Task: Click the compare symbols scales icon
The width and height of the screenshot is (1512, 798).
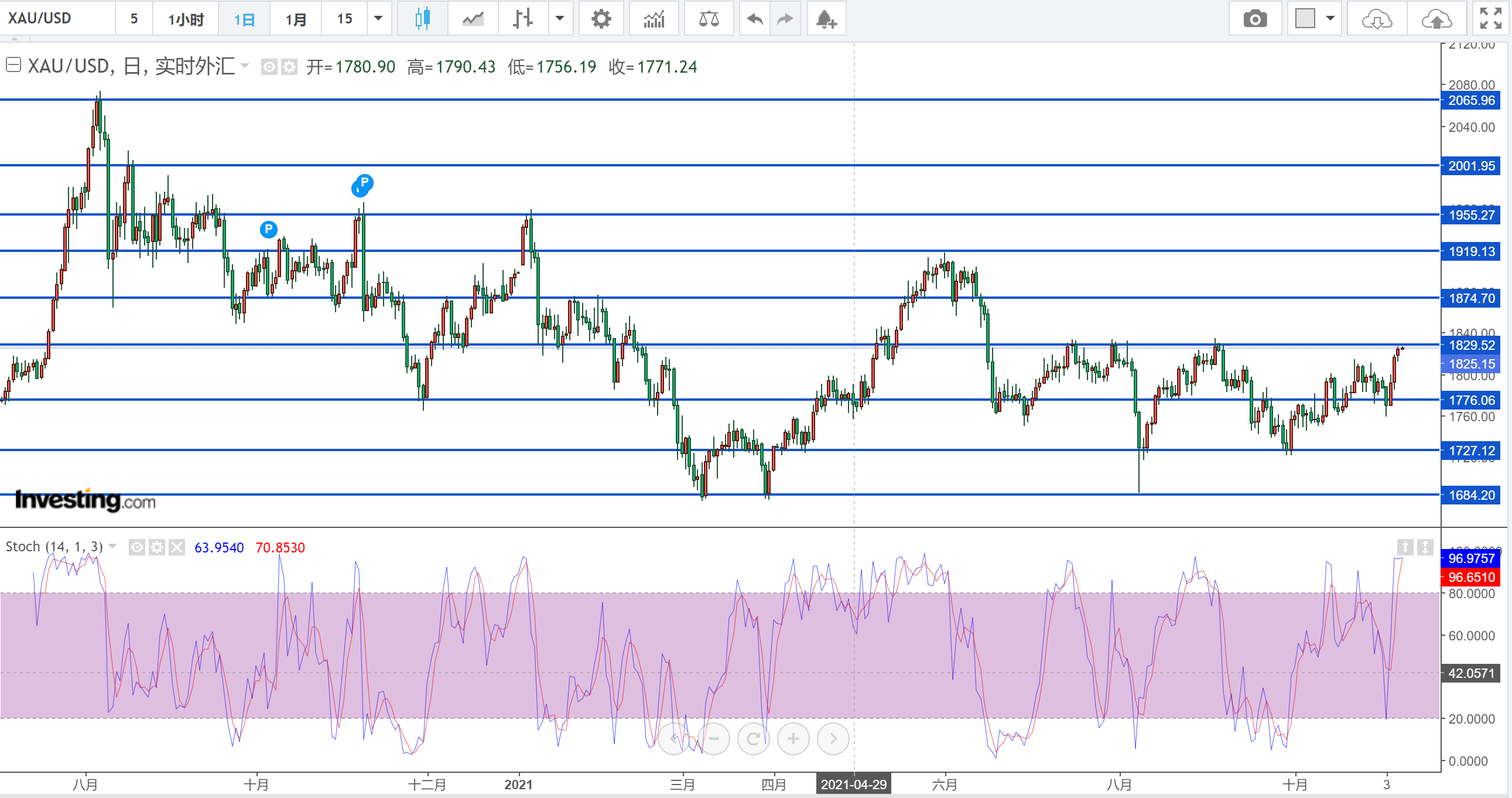Action: 709,19
